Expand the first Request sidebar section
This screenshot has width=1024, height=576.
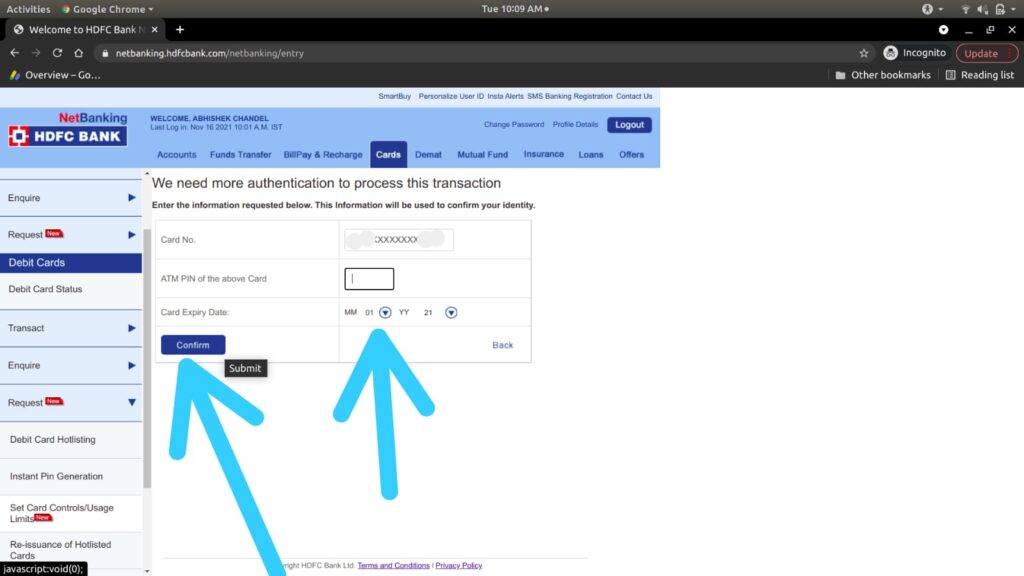(x=71, y=234)
